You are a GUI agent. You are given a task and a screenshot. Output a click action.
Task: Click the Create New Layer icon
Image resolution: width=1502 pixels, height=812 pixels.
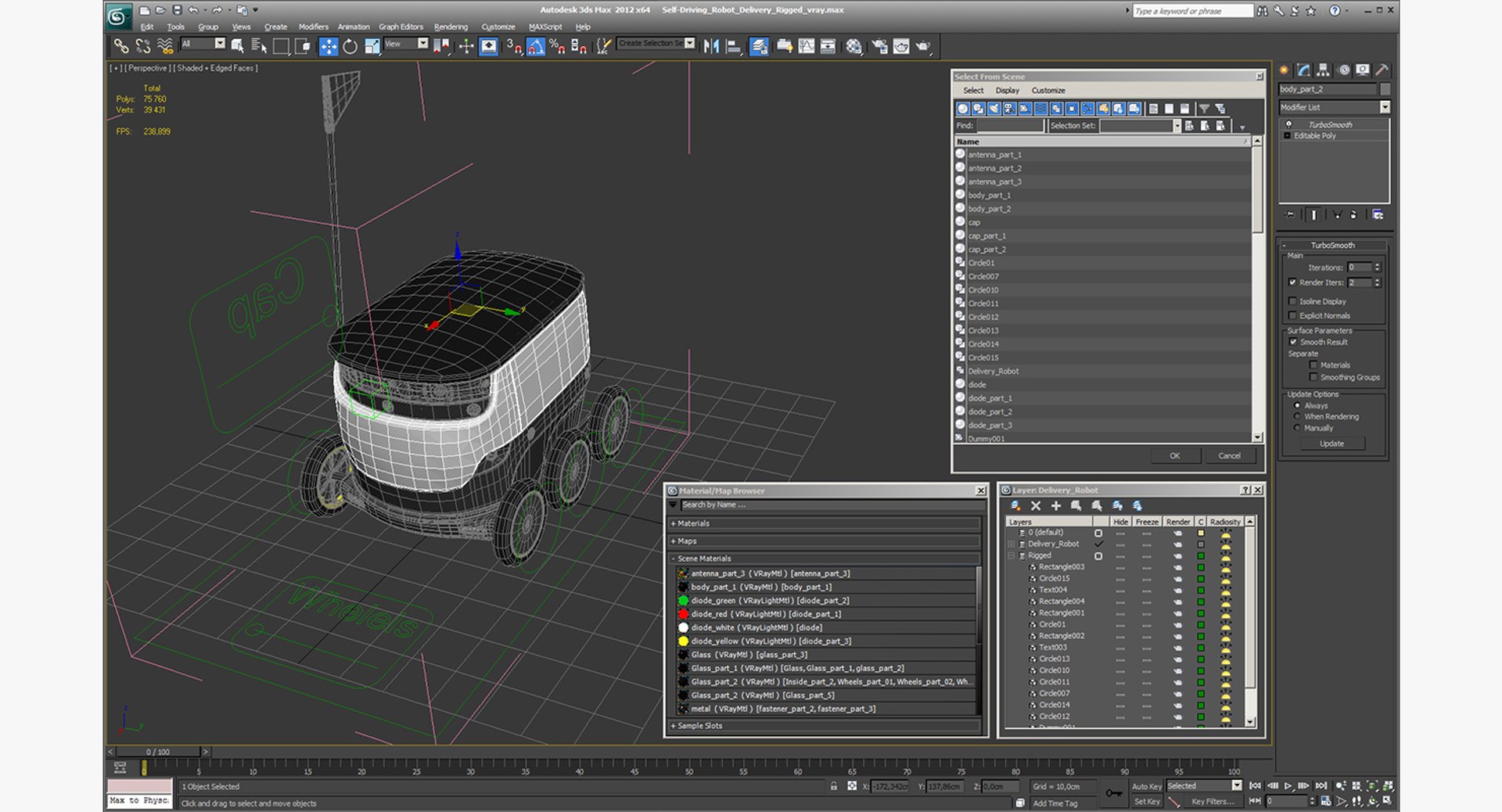[x=1015, y=506]
